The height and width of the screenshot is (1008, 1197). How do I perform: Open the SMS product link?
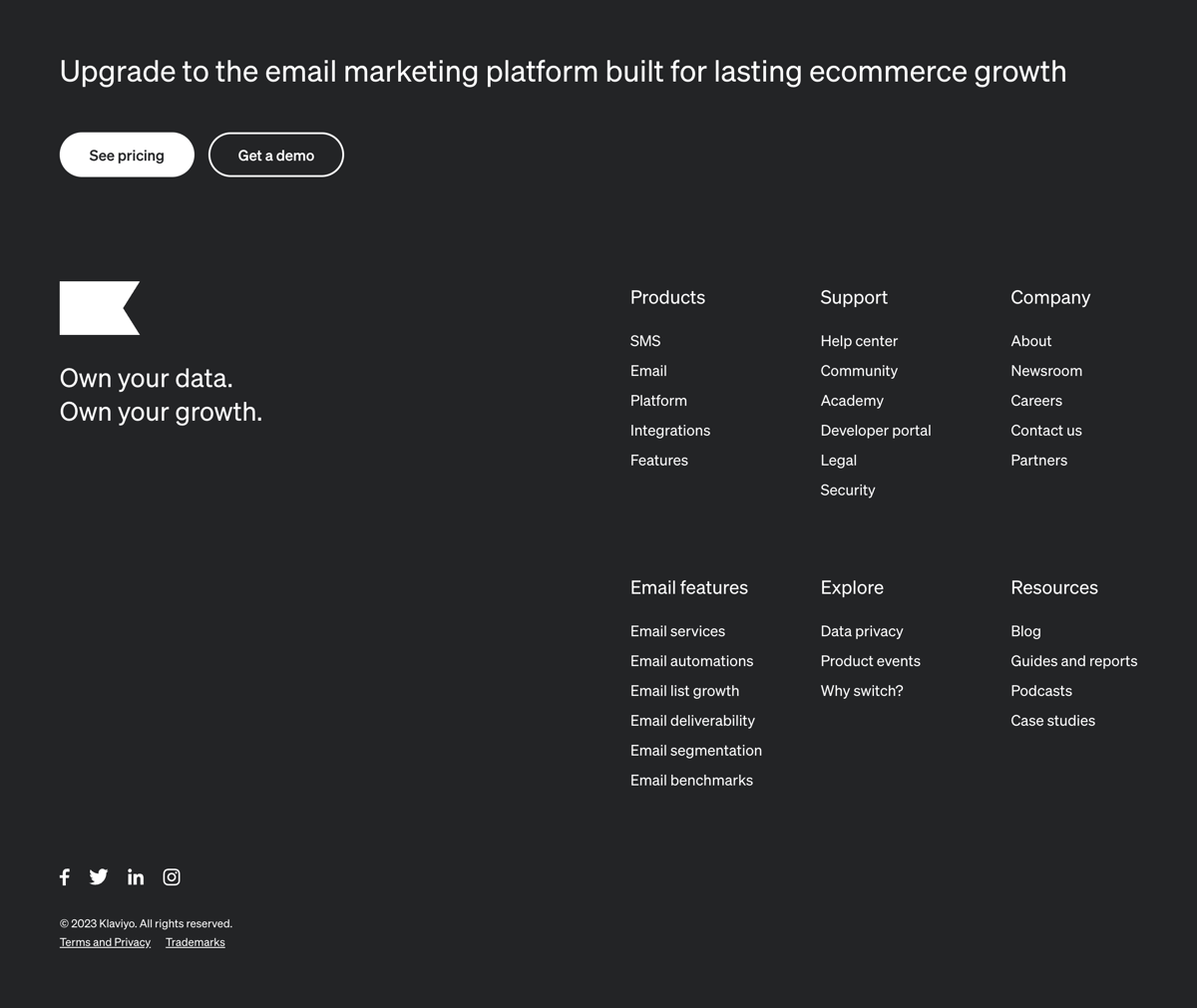click(644, 340)
